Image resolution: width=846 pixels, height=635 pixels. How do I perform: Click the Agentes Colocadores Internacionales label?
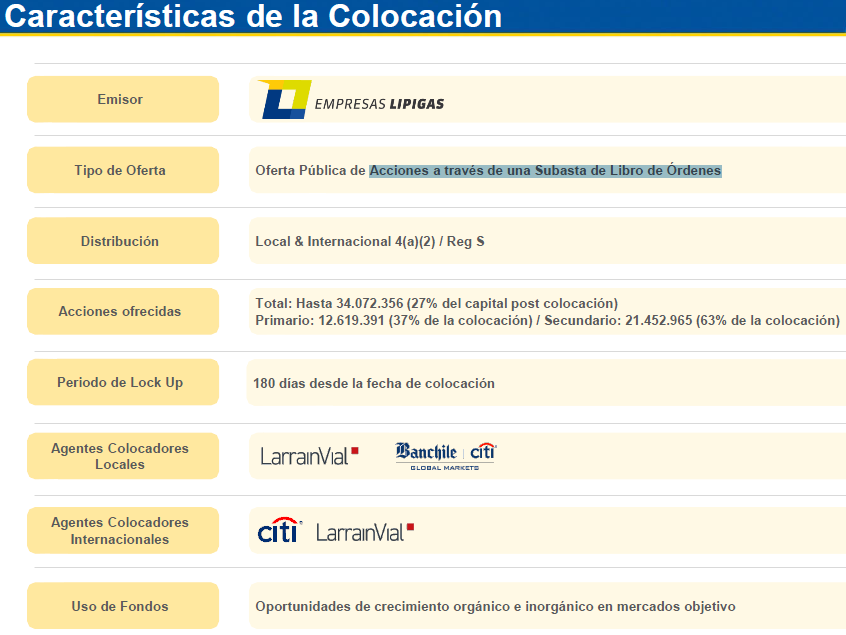[x=122, y=531]
